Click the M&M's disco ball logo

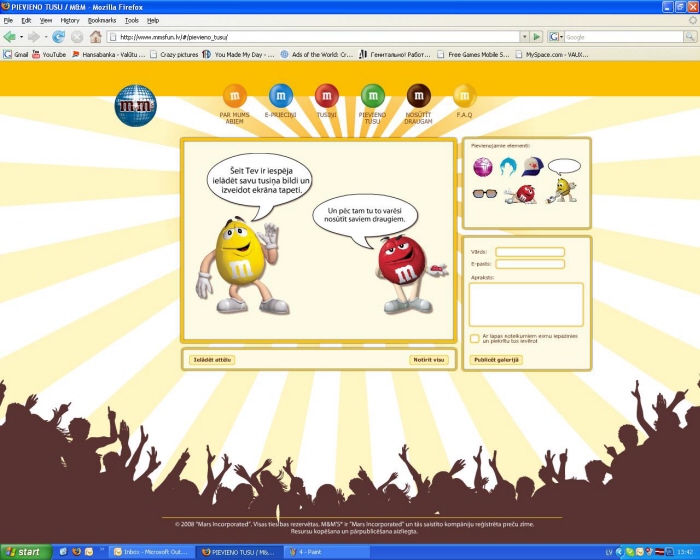tap(135, 105)
